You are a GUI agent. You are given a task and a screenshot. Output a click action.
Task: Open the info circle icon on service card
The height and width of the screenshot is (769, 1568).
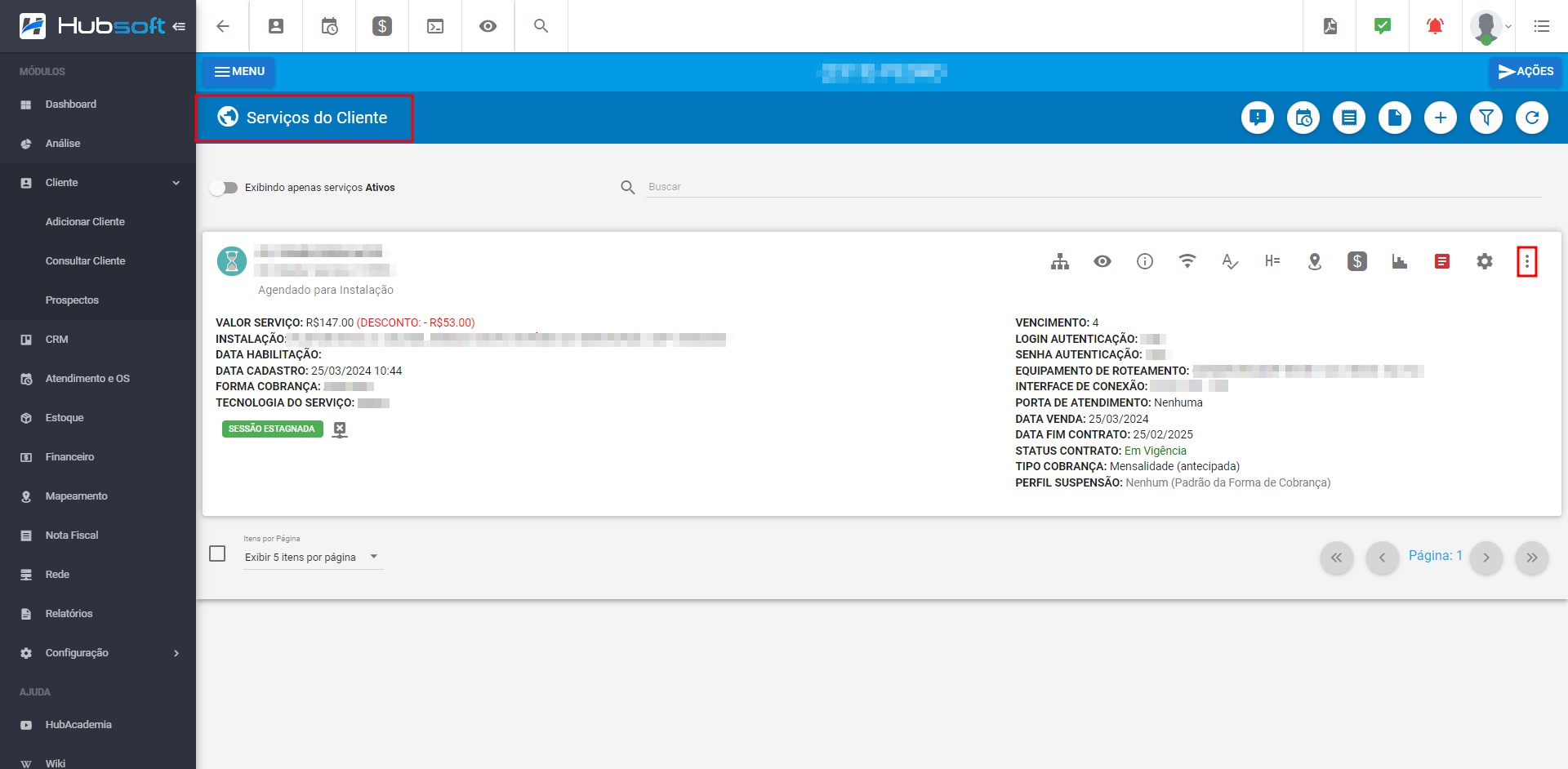[1145, 261]
